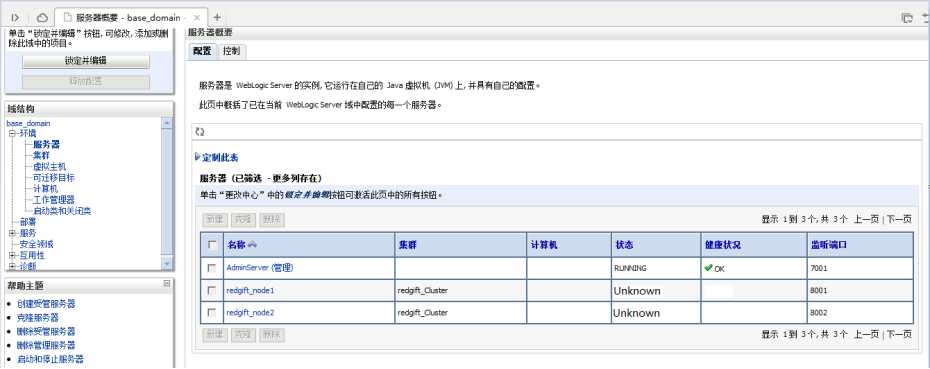Select 虚拟主机 in the domain tree
This screenshot has height=369, width=930.
[x=49, y=167]
